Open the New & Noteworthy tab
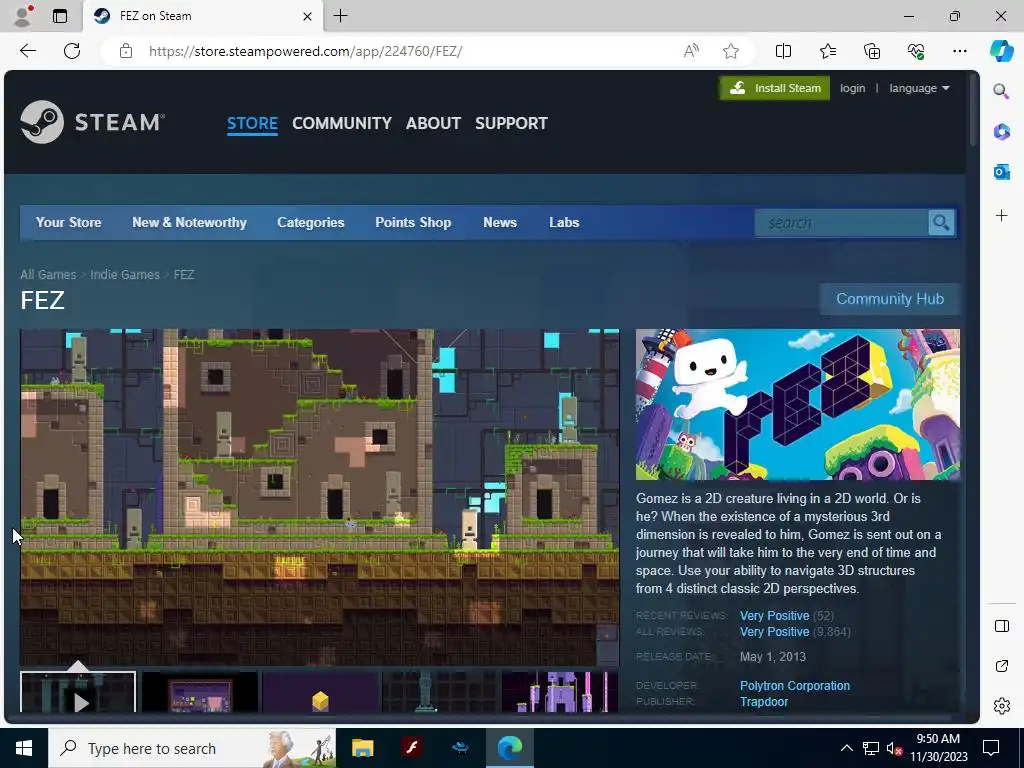This screenshot has width=1024, height=768. click(189, 223)
